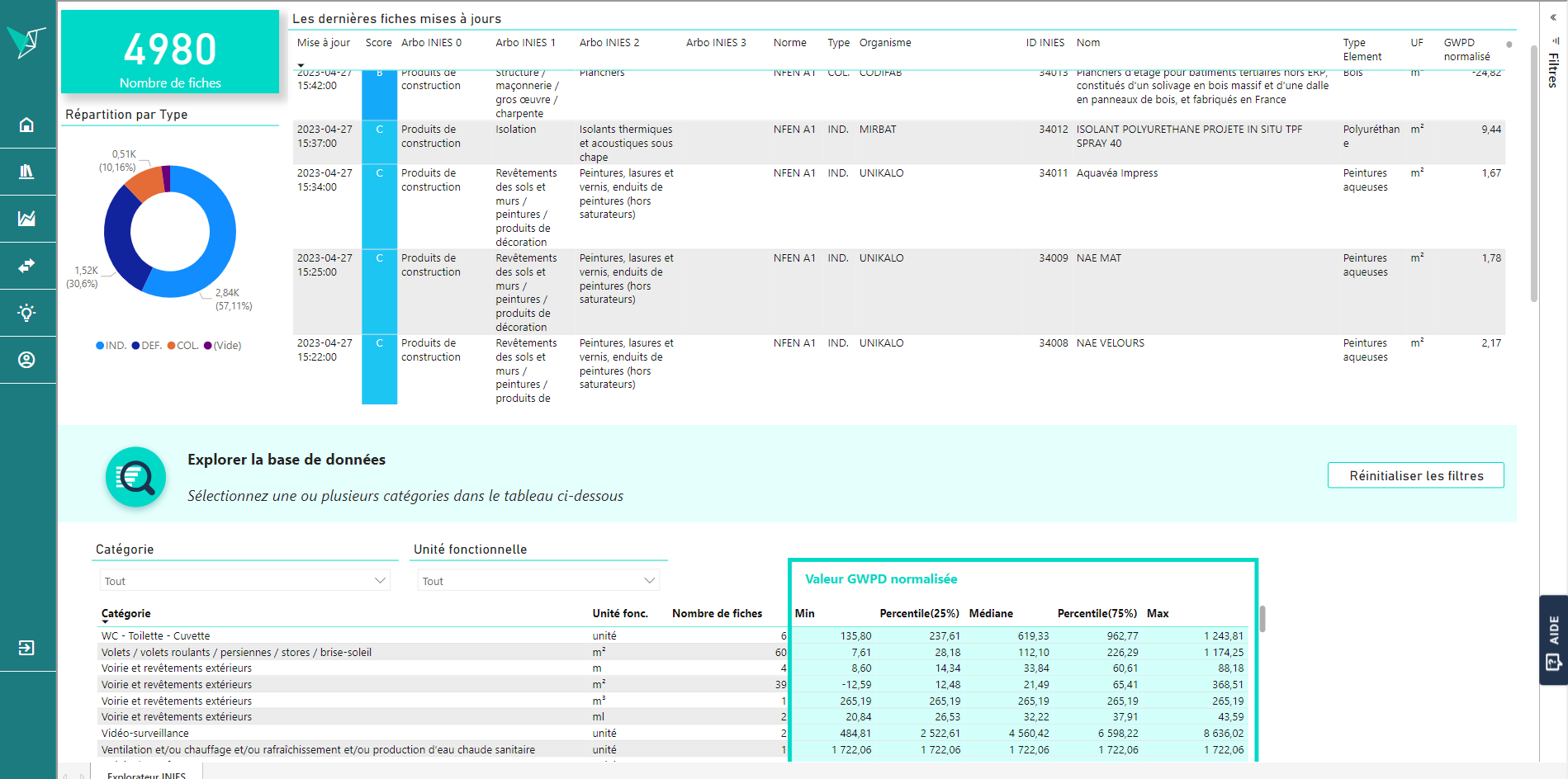Image resolution: width=1568 pixels, height=779 pixels.
Task: Click the category table vertical scrollbar thumb
Action: [x=1262, y=618]
